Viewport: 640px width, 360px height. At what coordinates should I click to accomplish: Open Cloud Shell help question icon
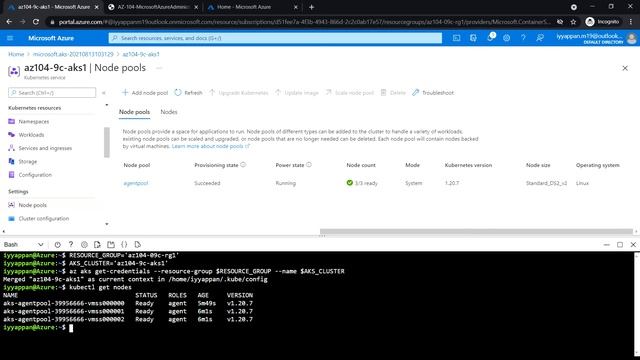(71, 244)
